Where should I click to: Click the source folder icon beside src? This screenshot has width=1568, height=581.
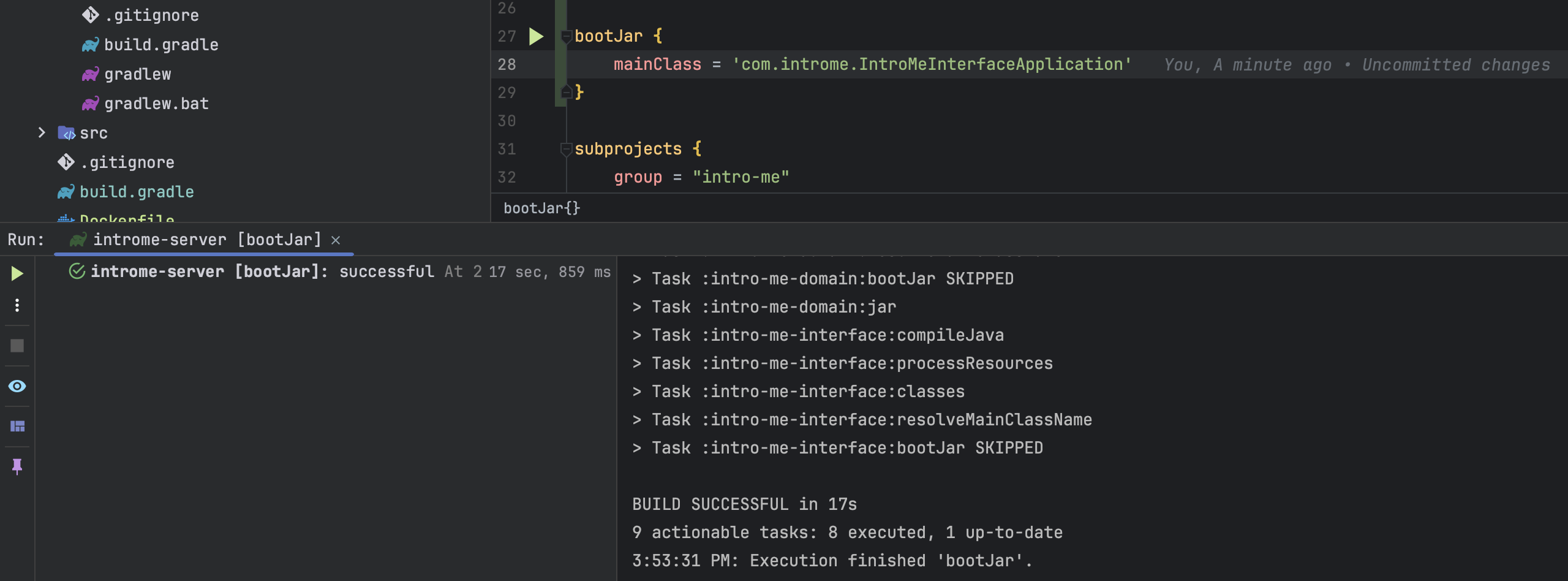[66, 132]
